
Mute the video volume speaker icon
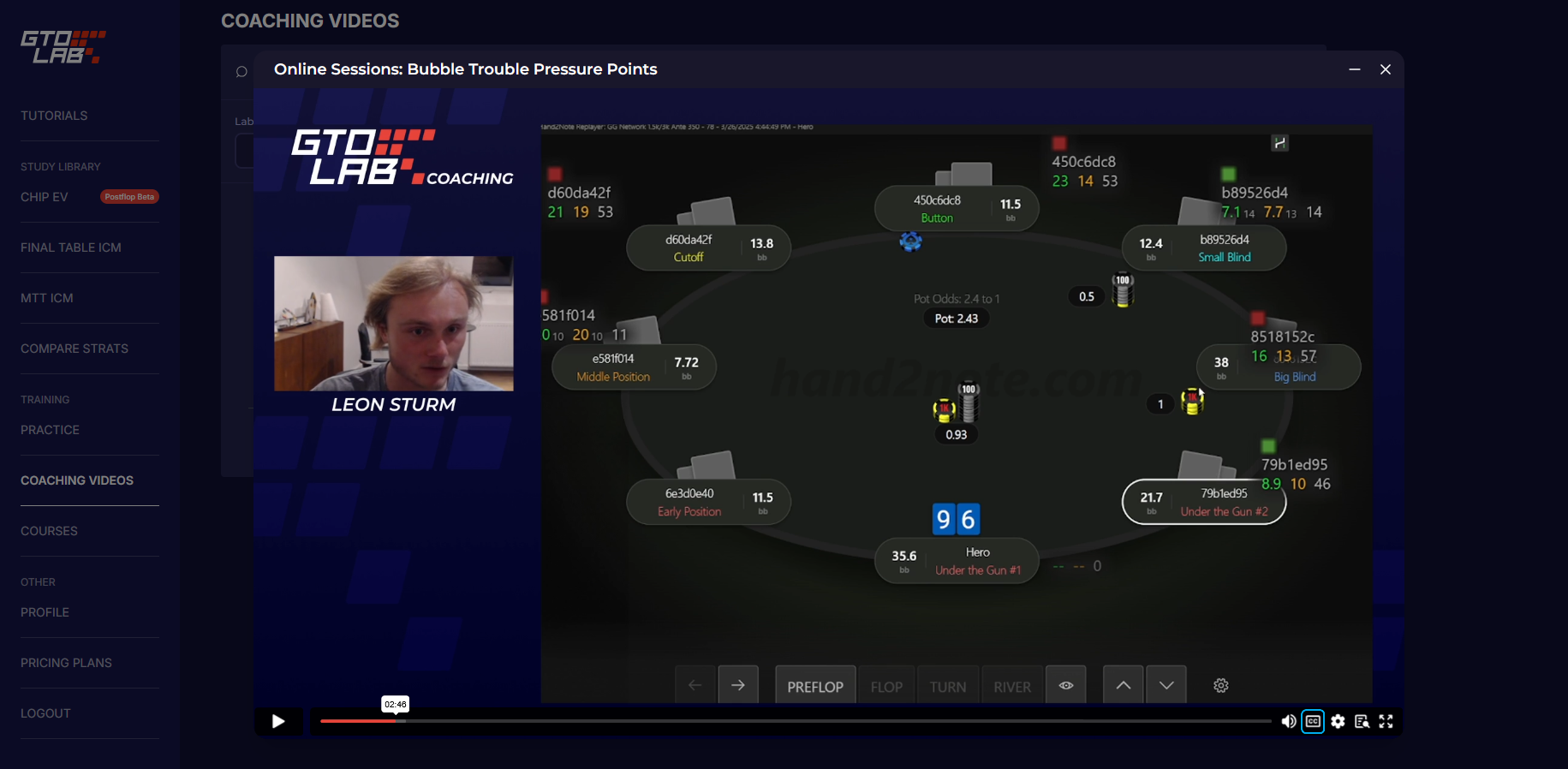(x=1288, y=721)
